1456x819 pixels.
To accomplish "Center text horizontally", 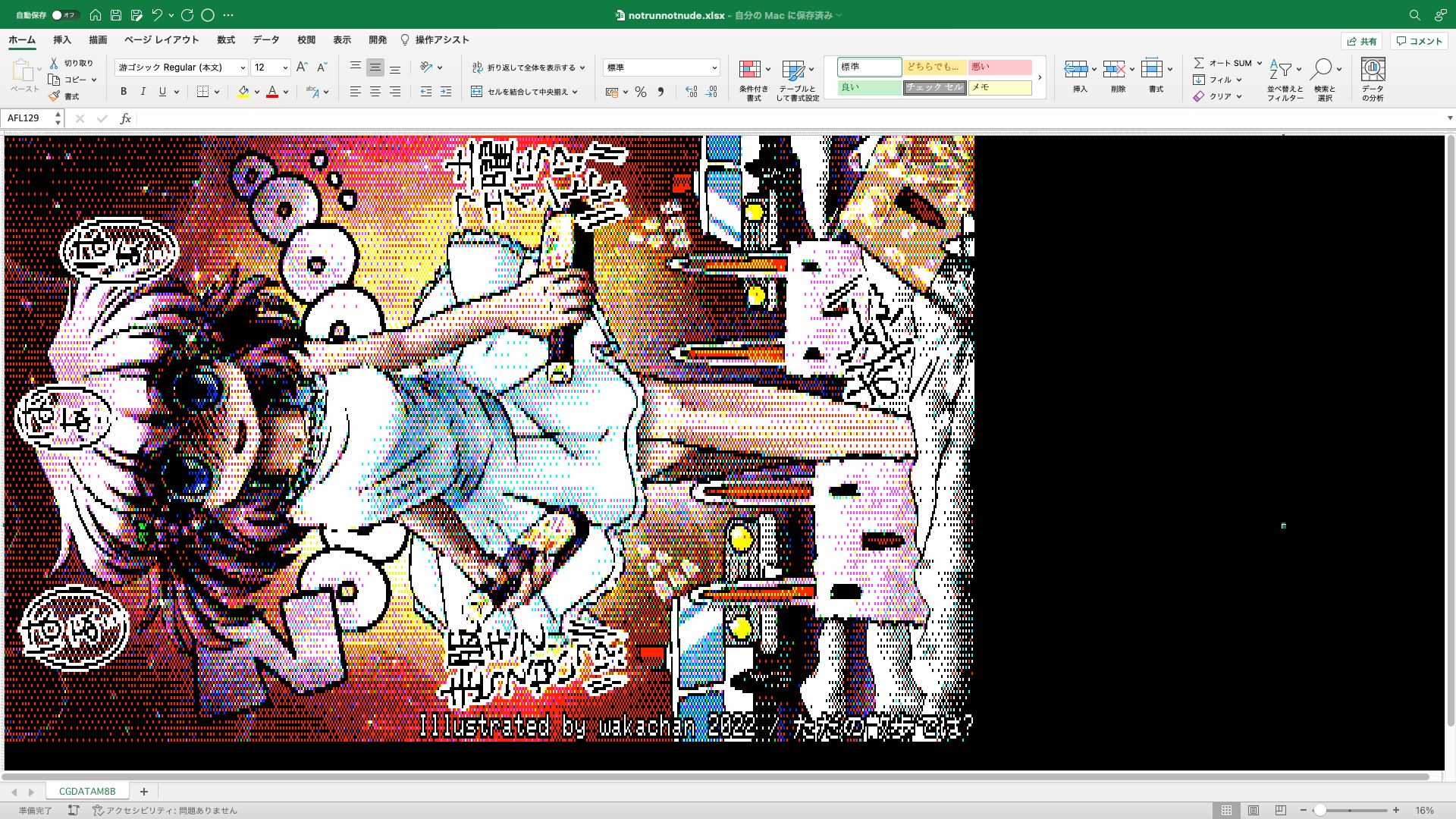I will point(375,92).
